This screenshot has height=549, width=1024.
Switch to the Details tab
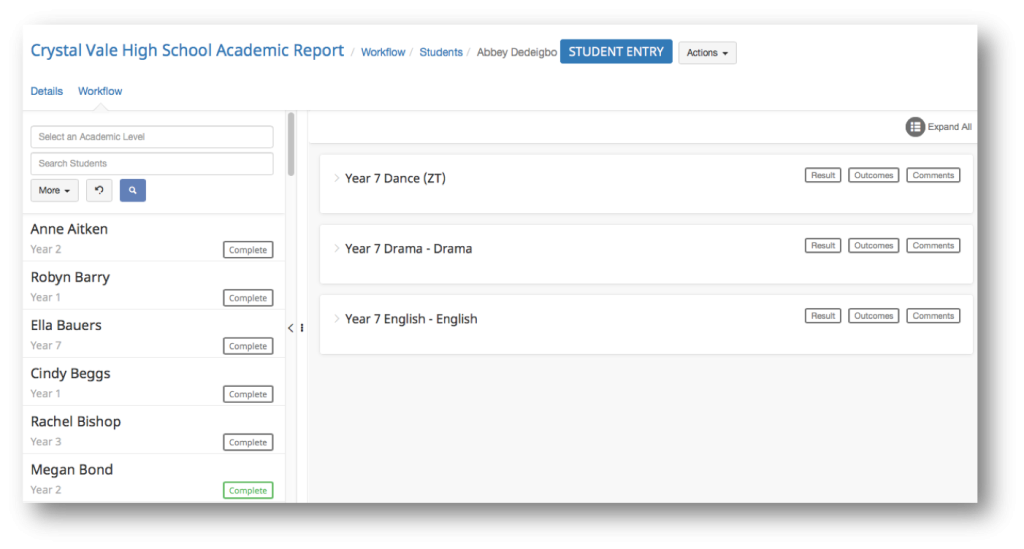tap(46, 91)
